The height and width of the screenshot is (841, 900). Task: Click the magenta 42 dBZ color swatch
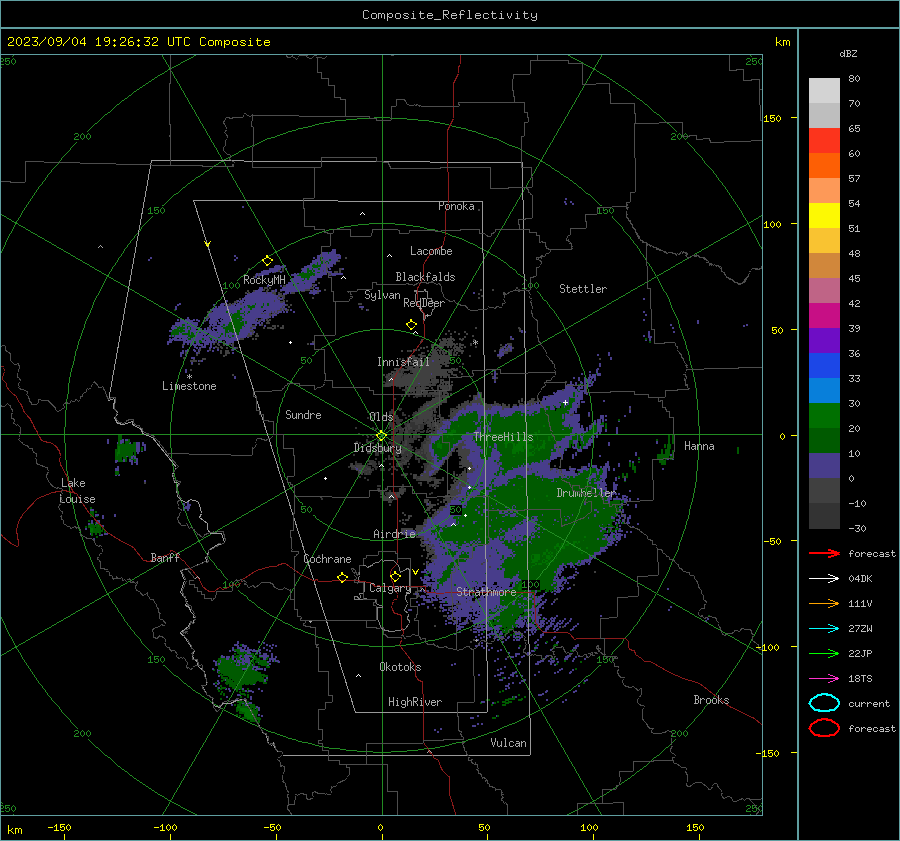pos(824,316)
